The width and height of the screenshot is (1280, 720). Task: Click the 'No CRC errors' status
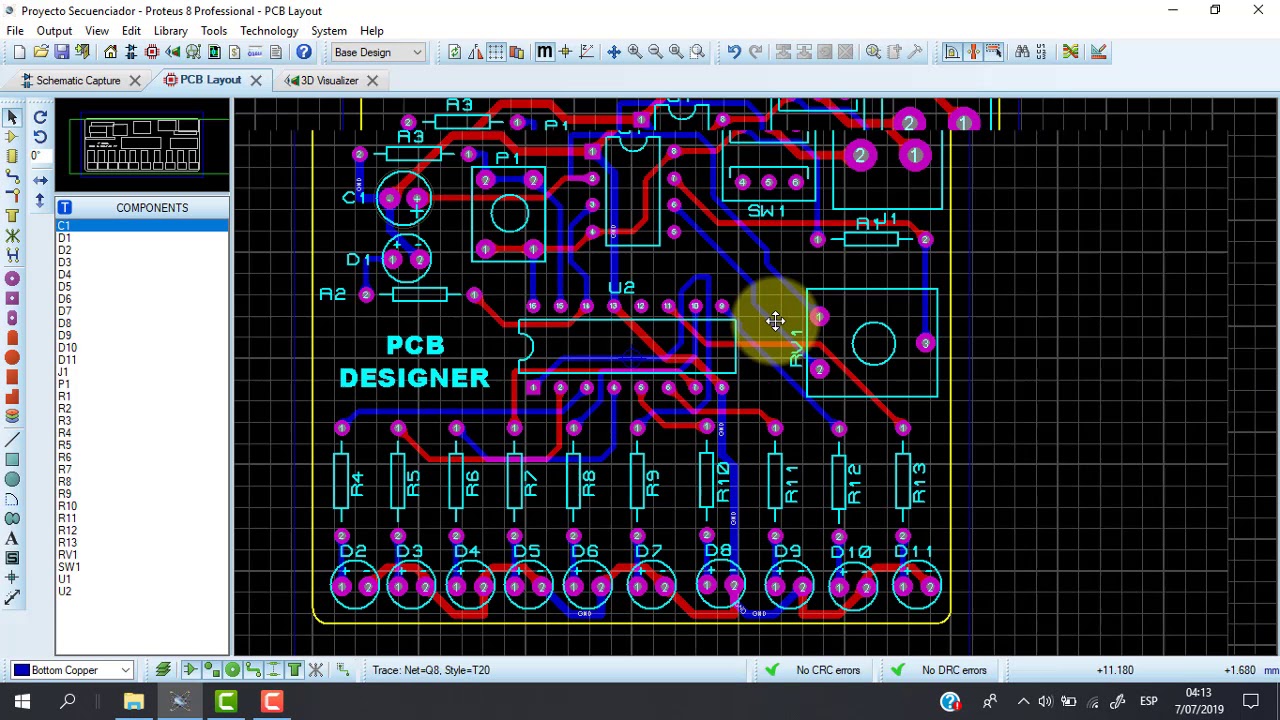pos(828,670)
